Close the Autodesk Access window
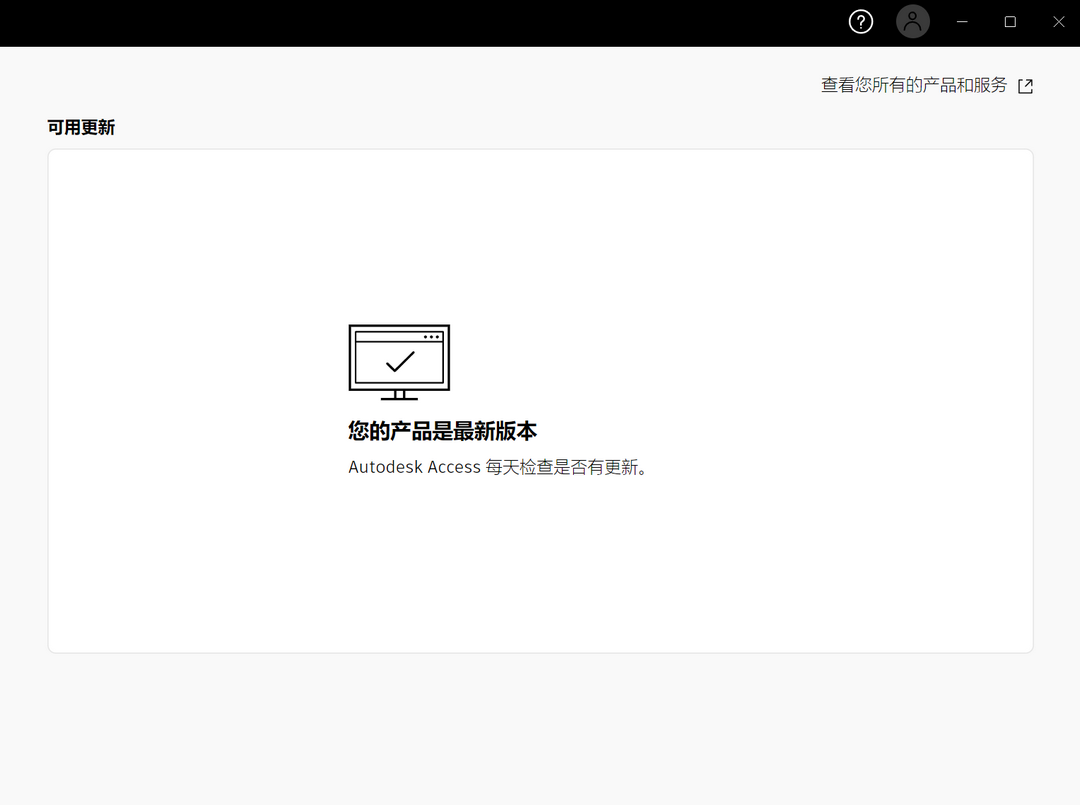This screenshot has height=805, width=1080. pyautogui.click(x=1058, y=21)
